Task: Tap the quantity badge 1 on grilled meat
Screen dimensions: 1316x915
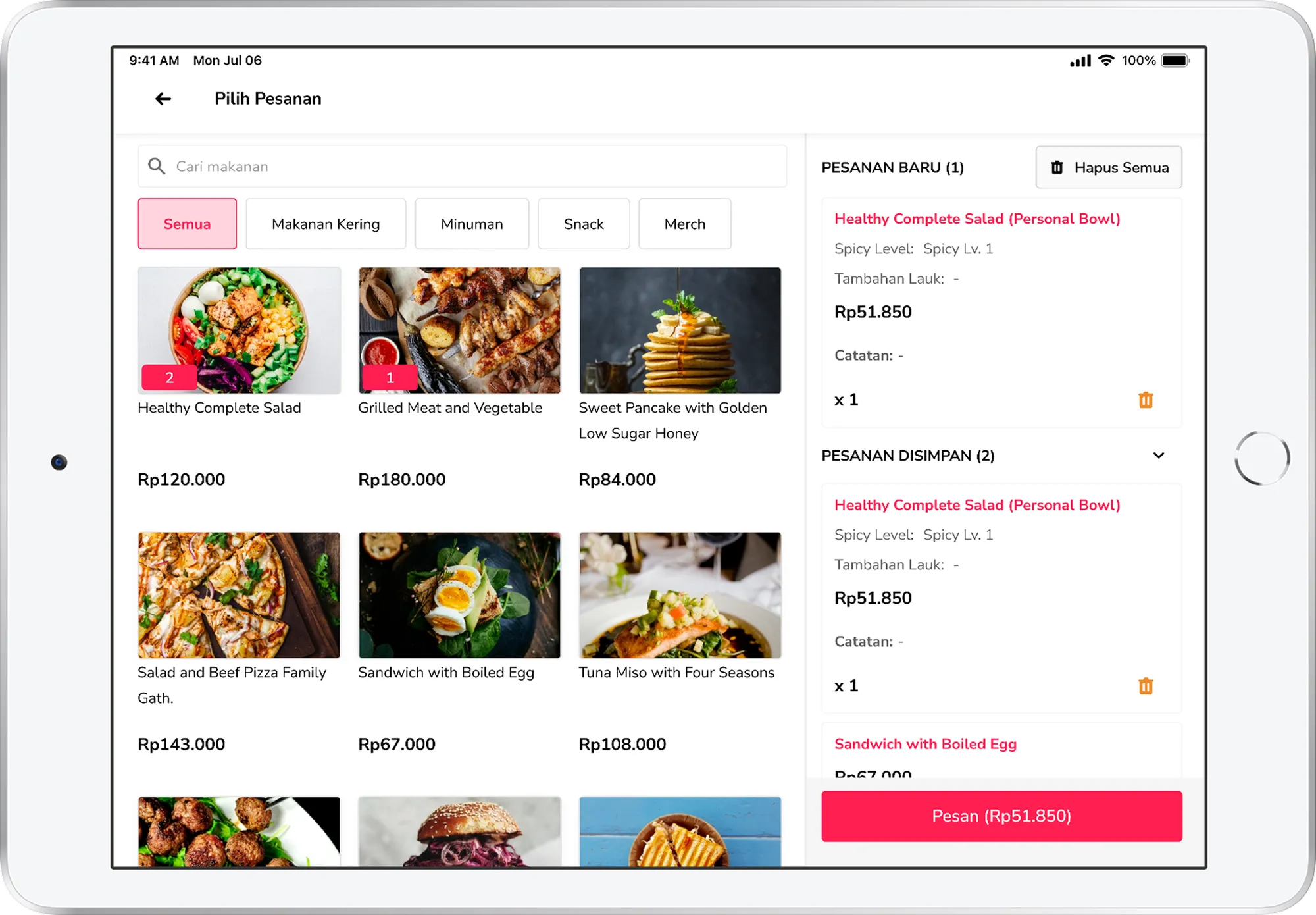Action: click(x=390, y=377)
